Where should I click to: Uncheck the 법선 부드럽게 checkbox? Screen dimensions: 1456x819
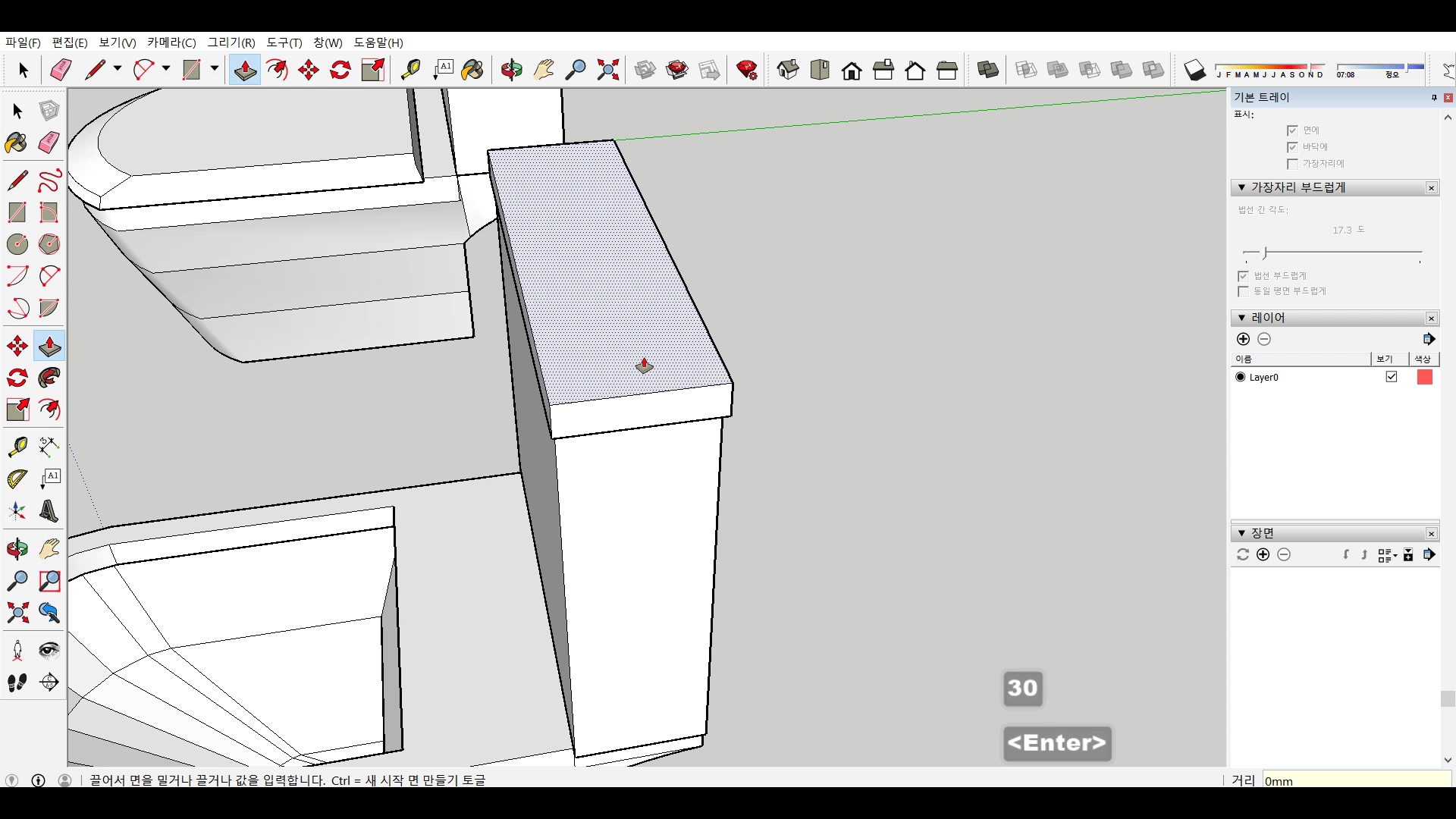pos(1243,276)
